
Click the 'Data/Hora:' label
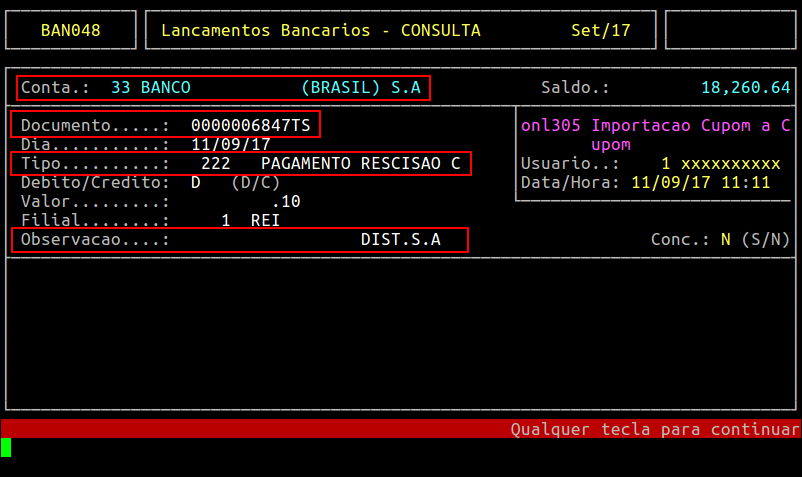[570, 183]
